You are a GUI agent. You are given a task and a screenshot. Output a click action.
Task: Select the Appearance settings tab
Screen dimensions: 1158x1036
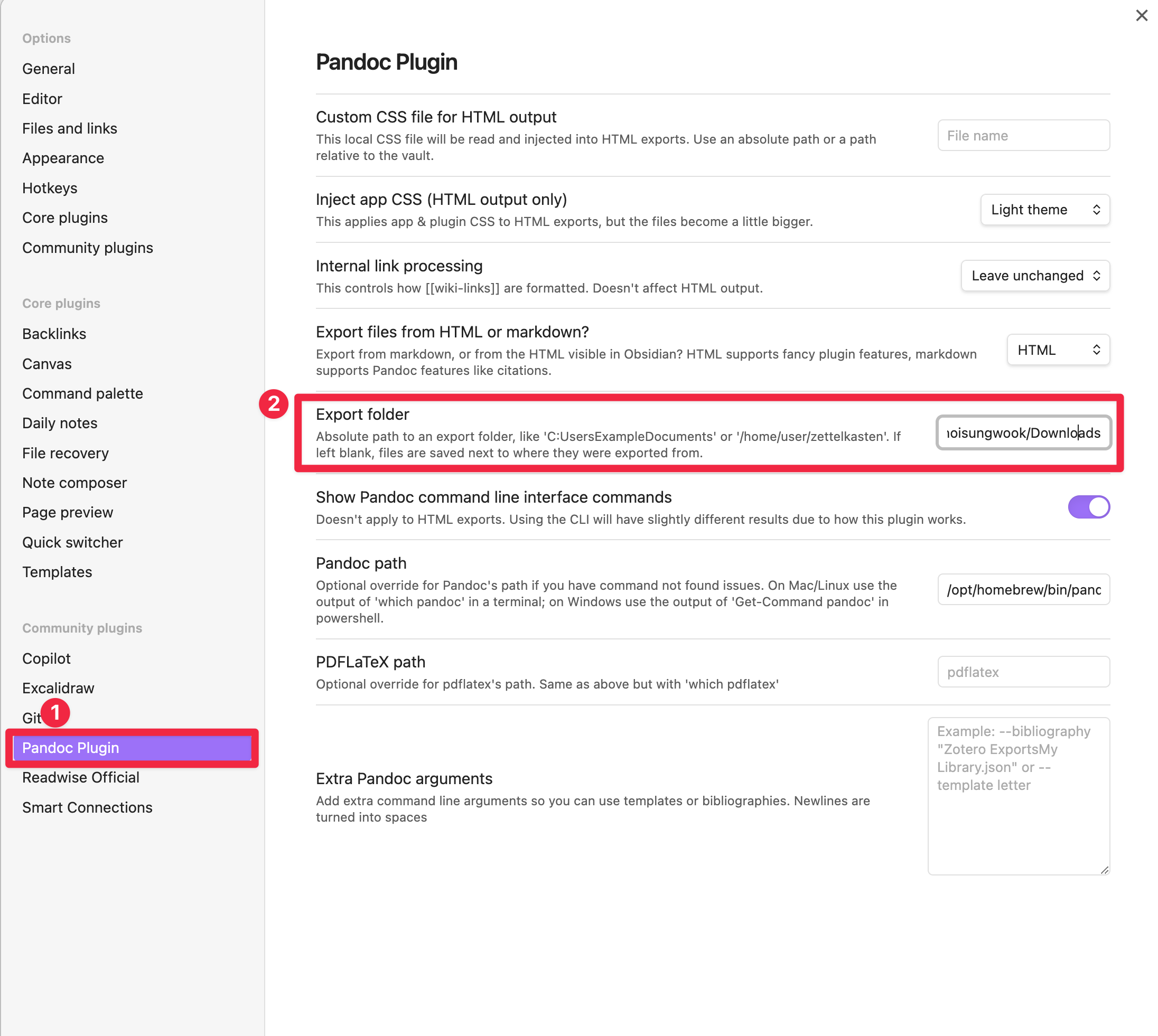click(63, 158)
